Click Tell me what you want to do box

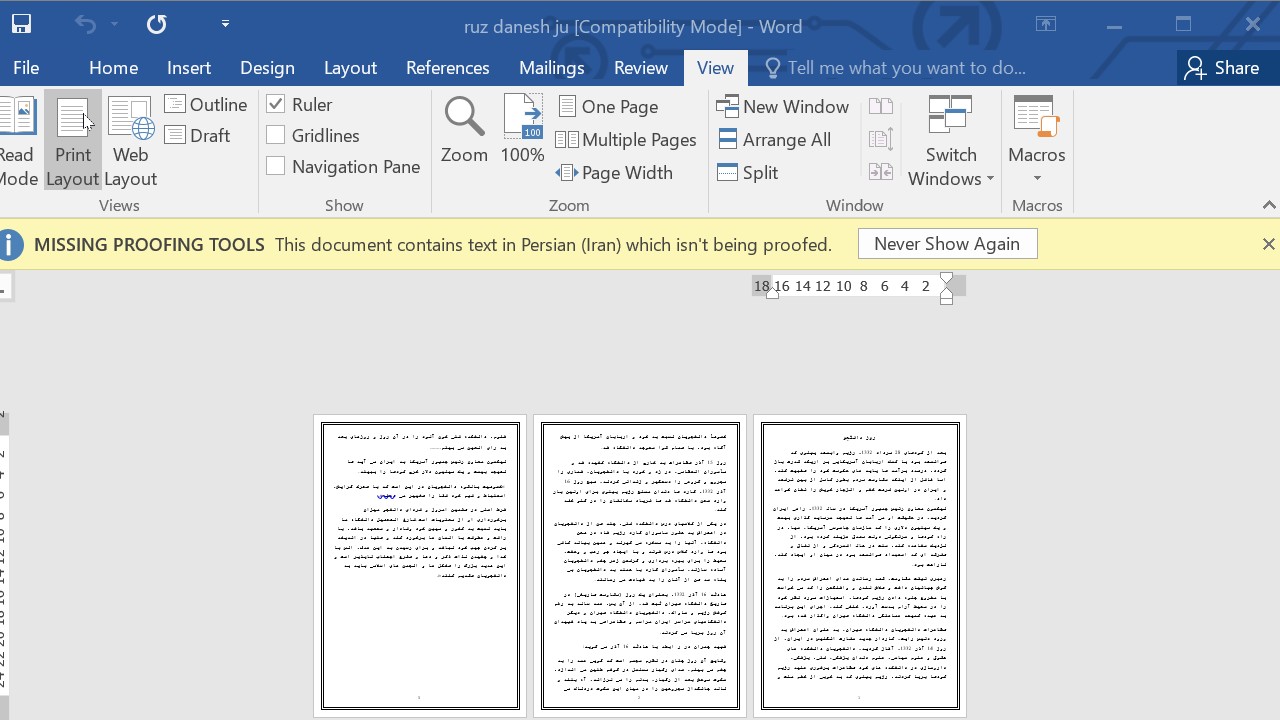point(895,68)
